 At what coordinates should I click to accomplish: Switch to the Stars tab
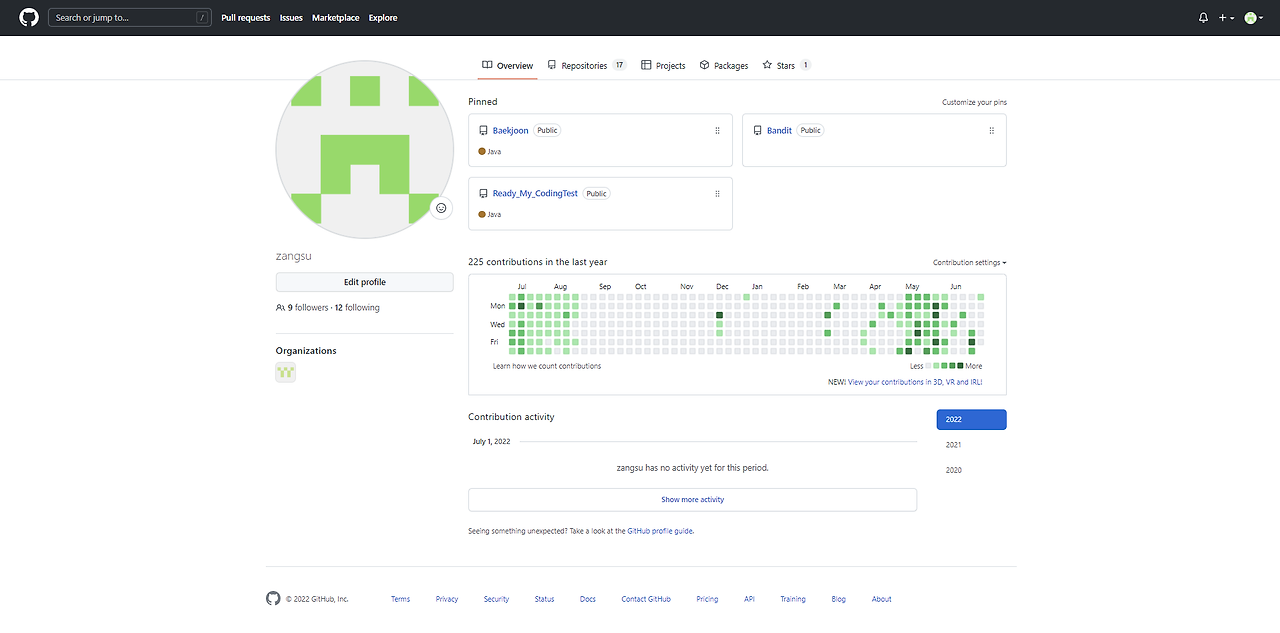(x=786, y=65)
